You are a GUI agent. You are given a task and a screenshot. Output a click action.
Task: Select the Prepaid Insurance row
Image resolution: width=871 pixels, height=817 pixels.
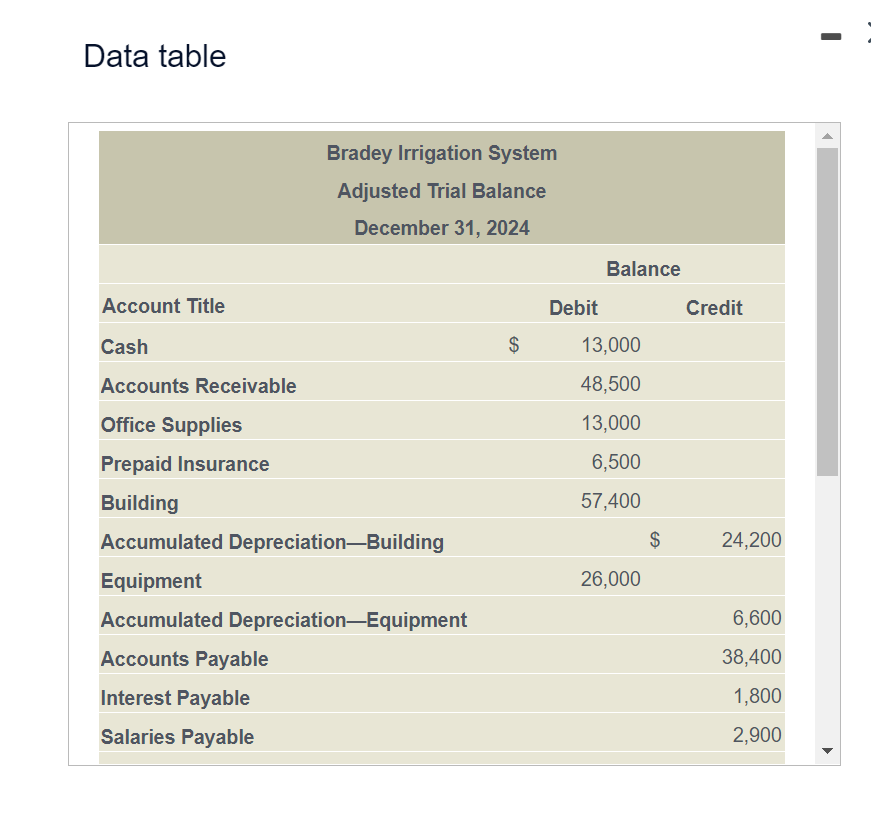pyautogui.click(x=184, y=463)
